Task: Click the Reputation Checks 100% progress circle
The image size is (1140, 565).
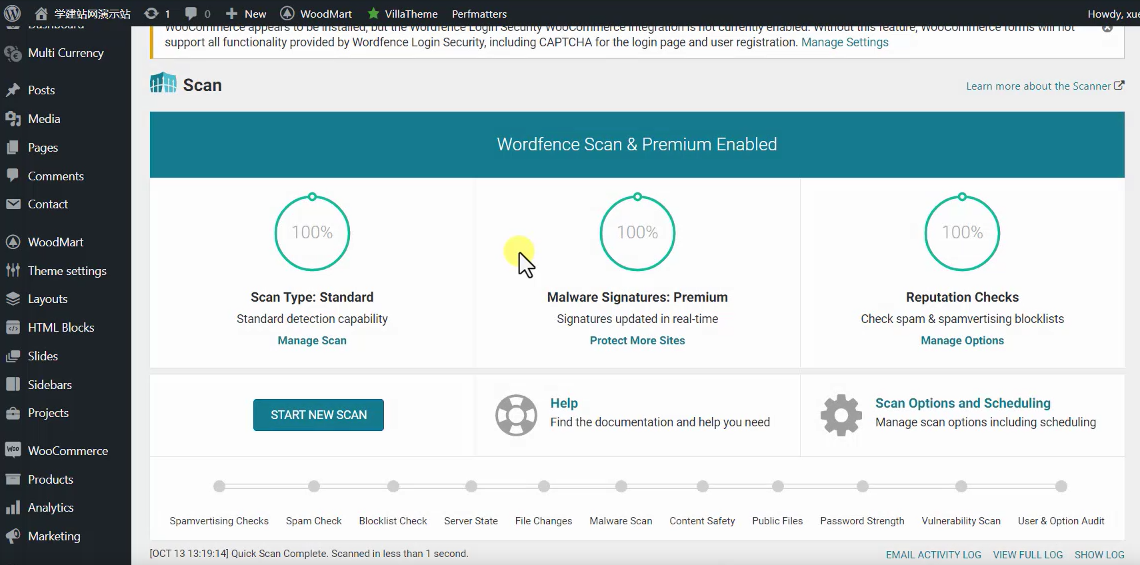Action: click(x=962, y=233)
